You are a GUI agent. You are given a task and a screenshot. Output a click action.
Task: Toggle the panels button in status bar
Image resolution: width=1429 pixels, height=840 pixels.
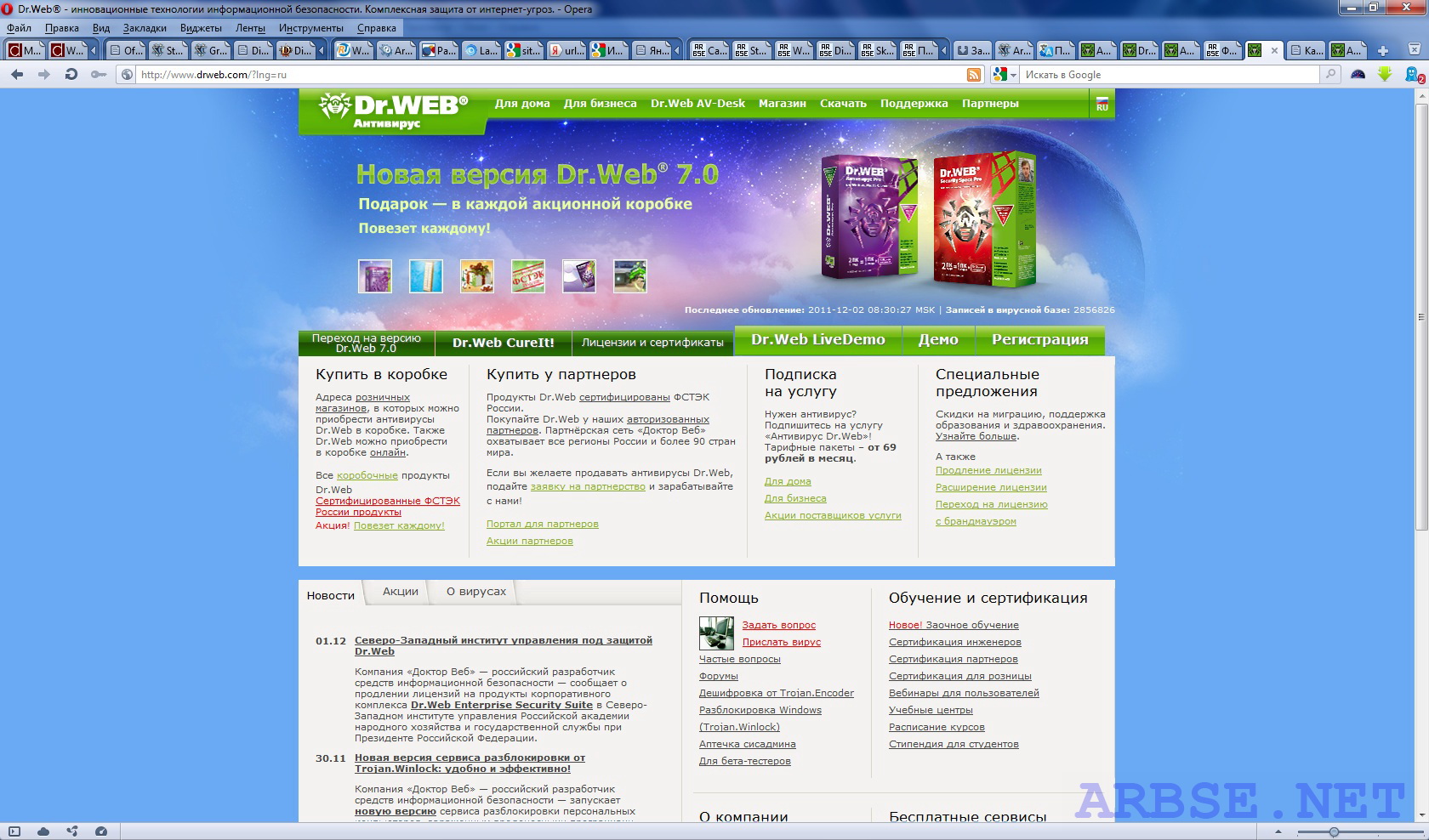[14, 831]
